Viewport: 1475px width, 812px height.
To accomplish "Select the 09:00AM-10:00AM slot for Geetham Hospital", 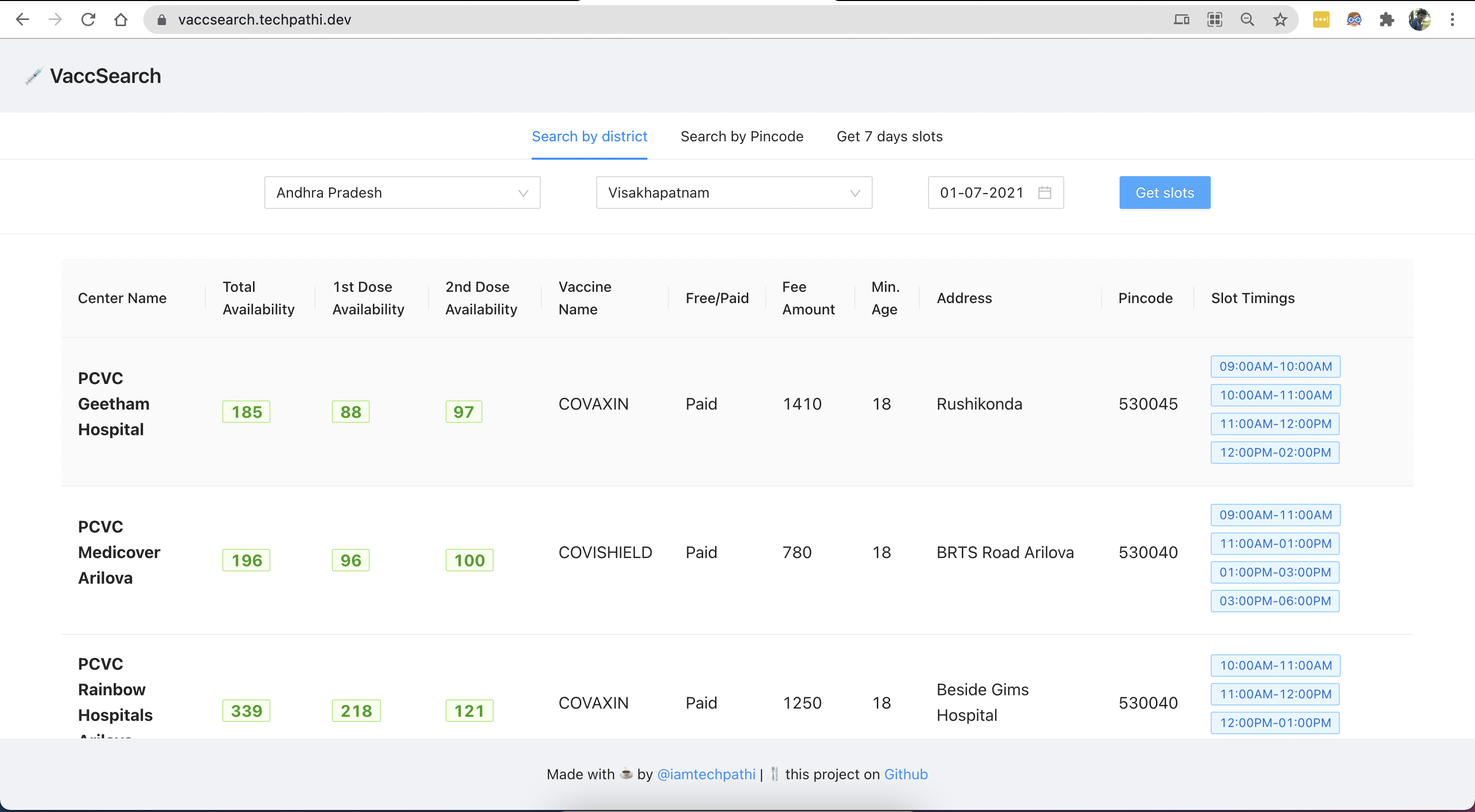I will 1275,366.
